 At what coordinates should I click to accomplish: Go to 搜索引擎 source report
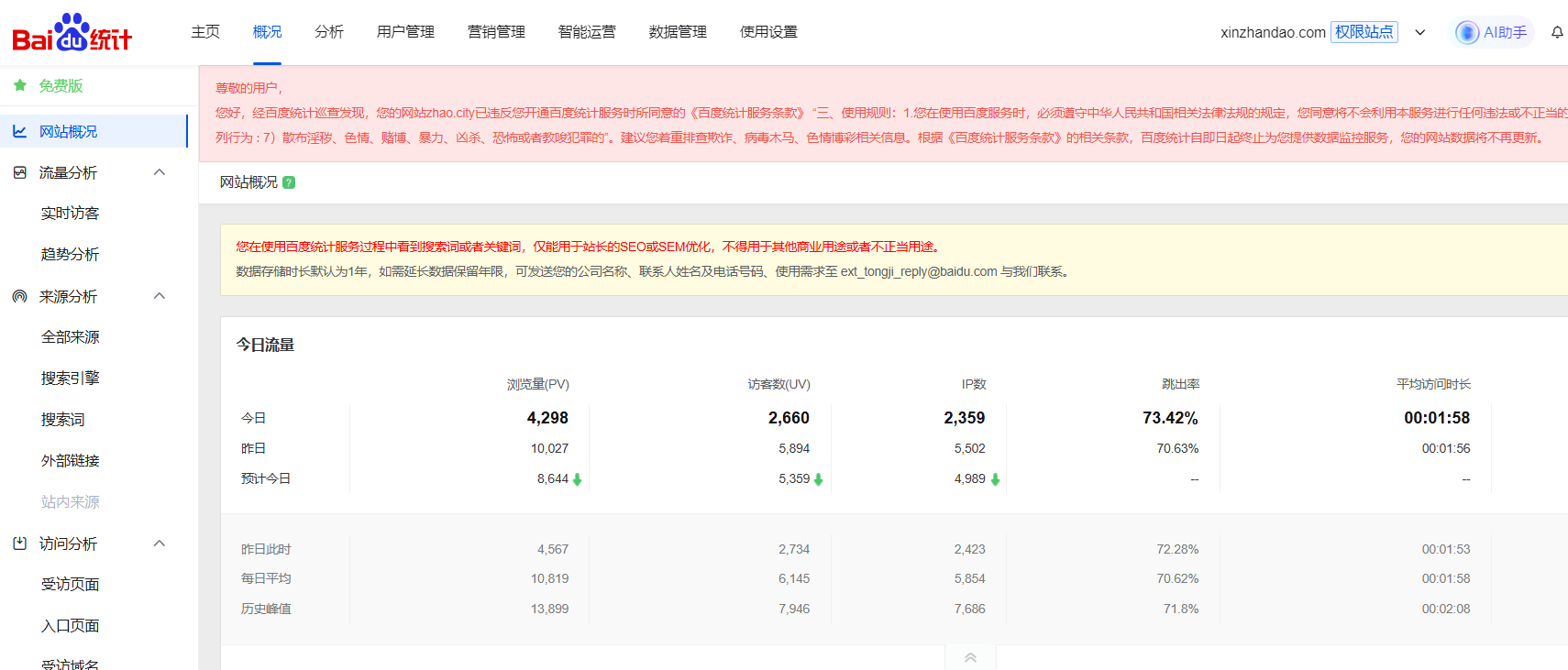[70, 379]
